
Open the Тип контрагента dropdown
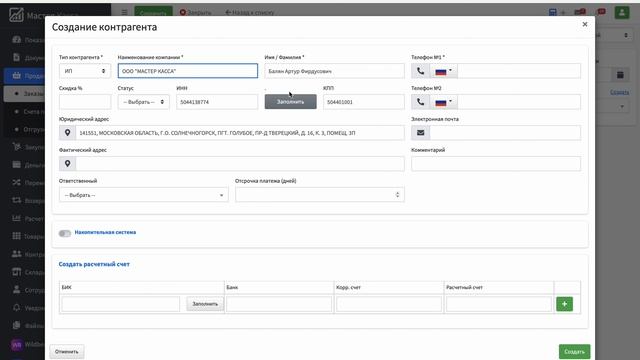coord(84,71)
